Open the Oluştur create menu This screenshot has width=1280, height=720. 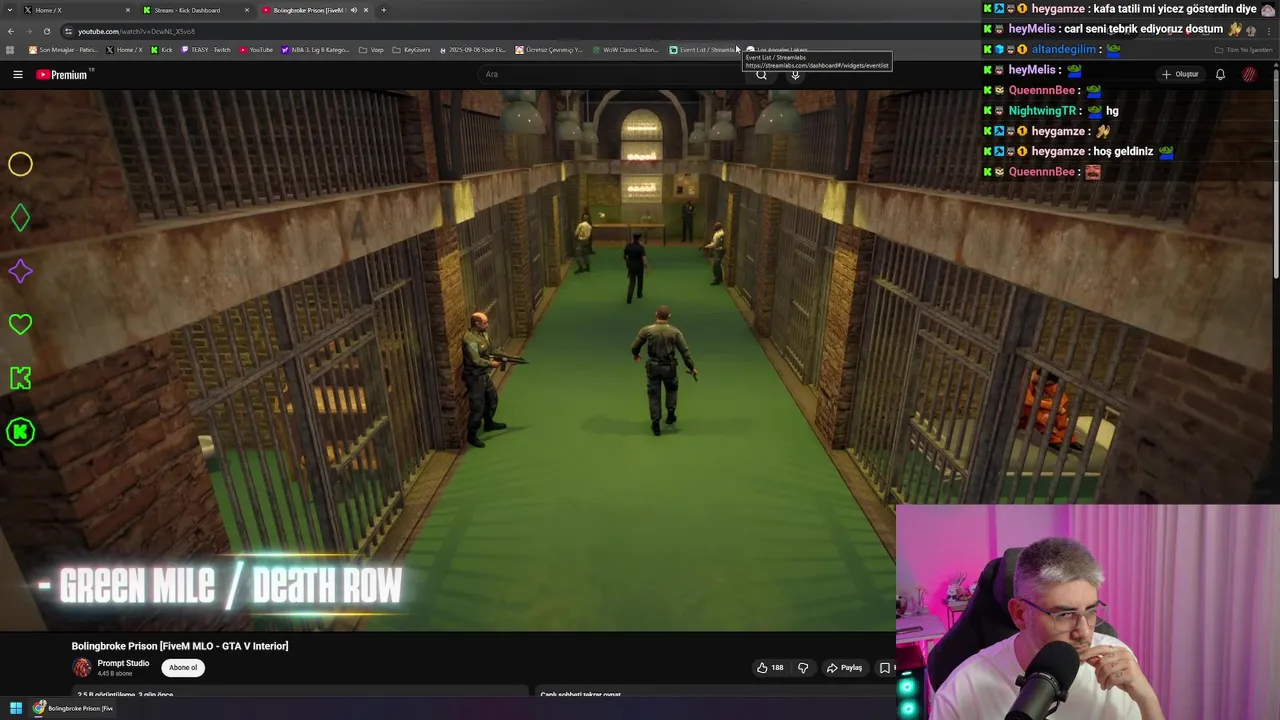[1180, 74]
